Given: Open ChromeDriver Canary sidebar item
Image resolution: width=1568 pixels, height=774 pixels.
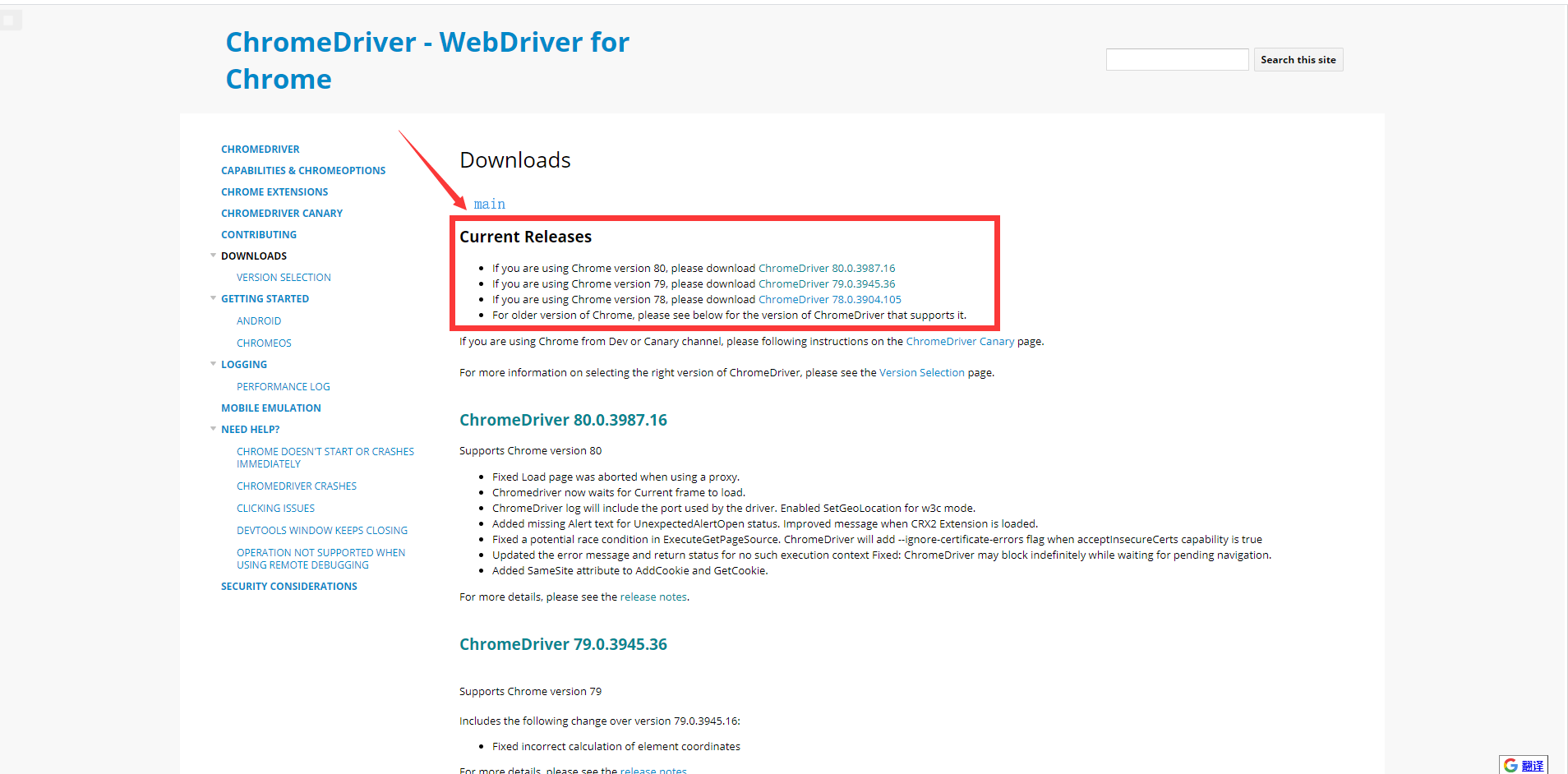Looking at the screenshot, I should [x=282, y=213].
